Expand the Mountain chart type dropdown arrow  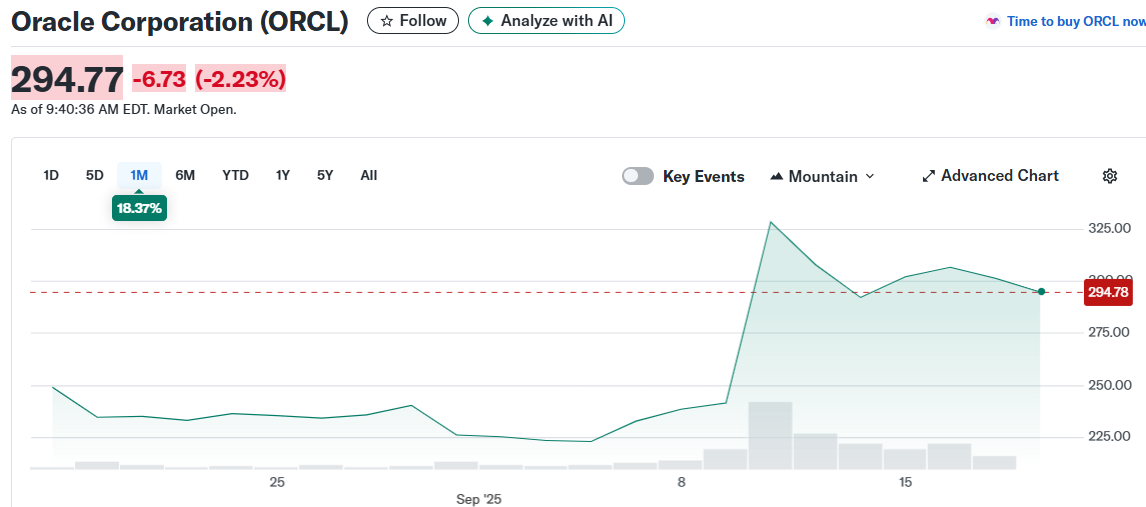(870, 176)
